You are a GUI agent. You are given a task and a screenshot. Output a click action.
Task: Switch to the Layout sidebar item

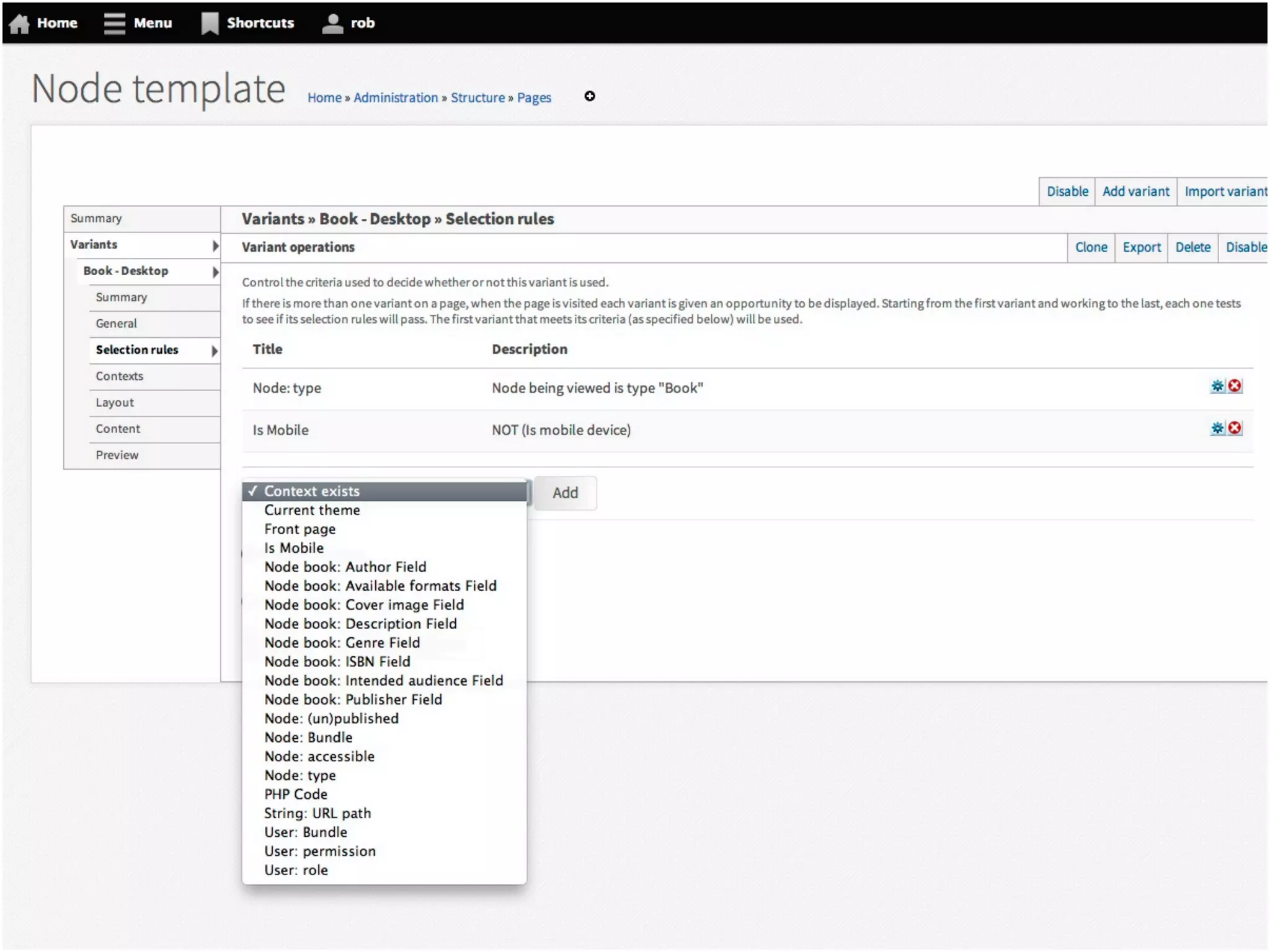point(114,403)
